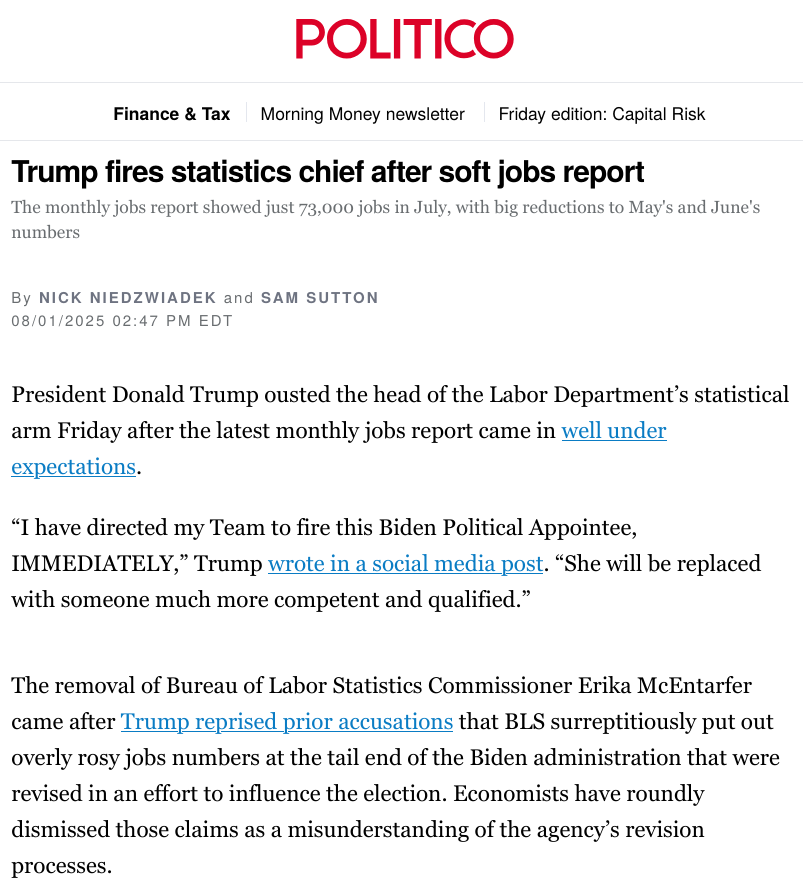803x882 pixels.
Task: Click the POLITICO logo
Action: click(x=403, y=40)
